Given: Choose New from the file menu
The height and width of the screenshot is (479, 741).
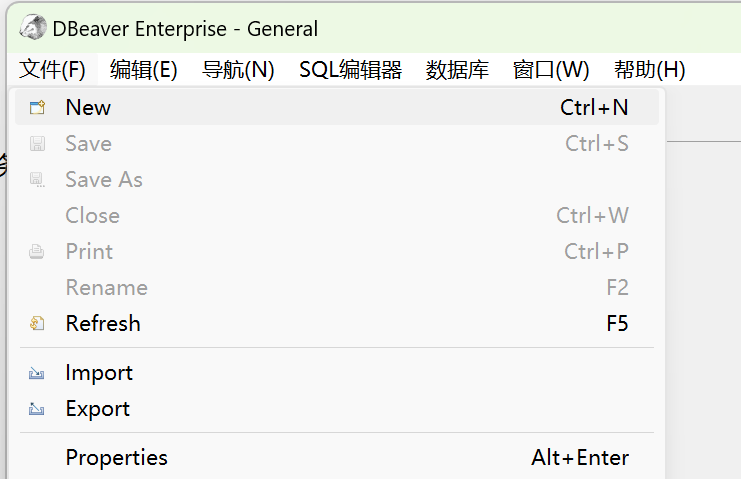Looking at the screenshot, I should pyautogui.click(x=337, y=108).
